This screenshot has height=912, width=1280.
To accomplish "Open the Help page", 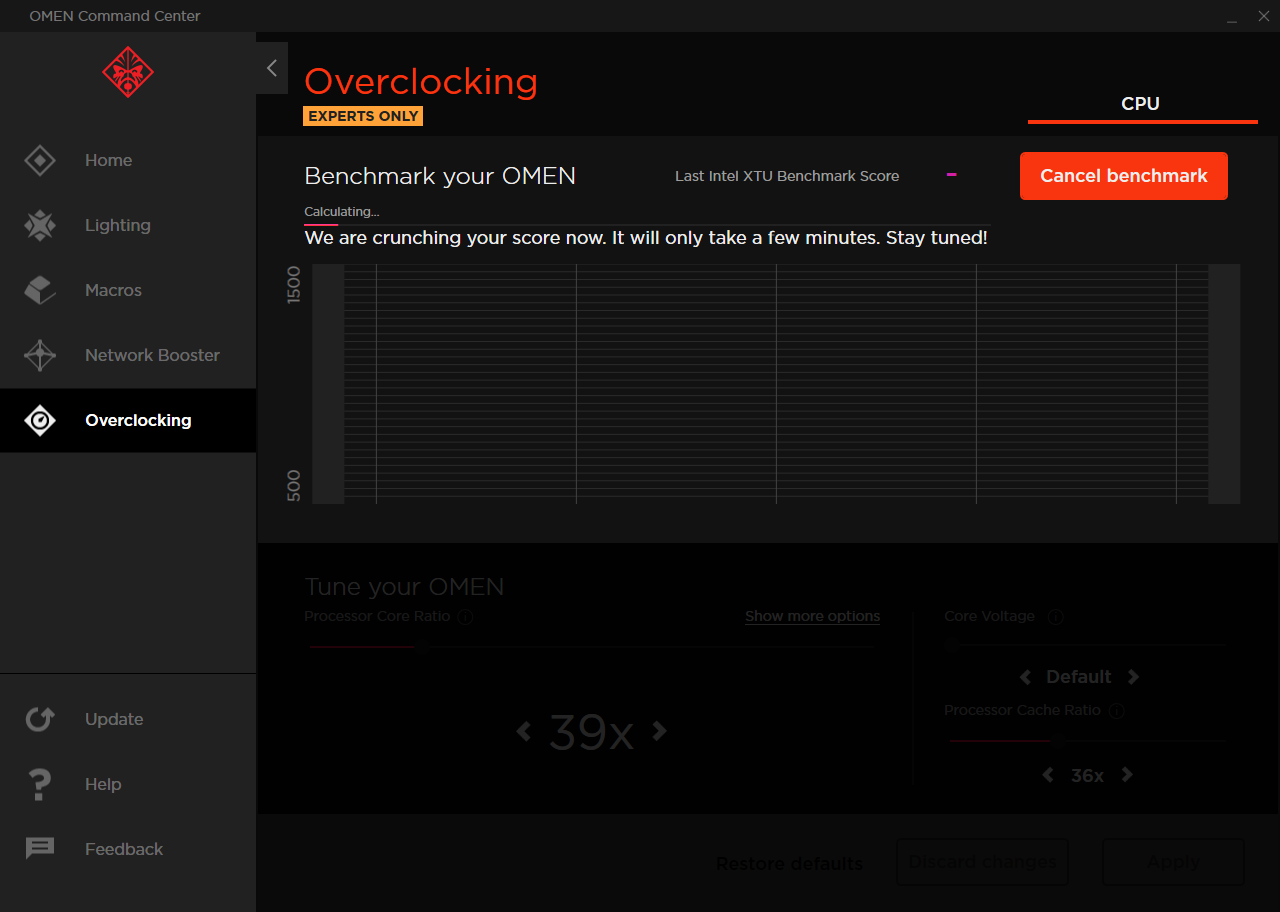I will (128, 784).
